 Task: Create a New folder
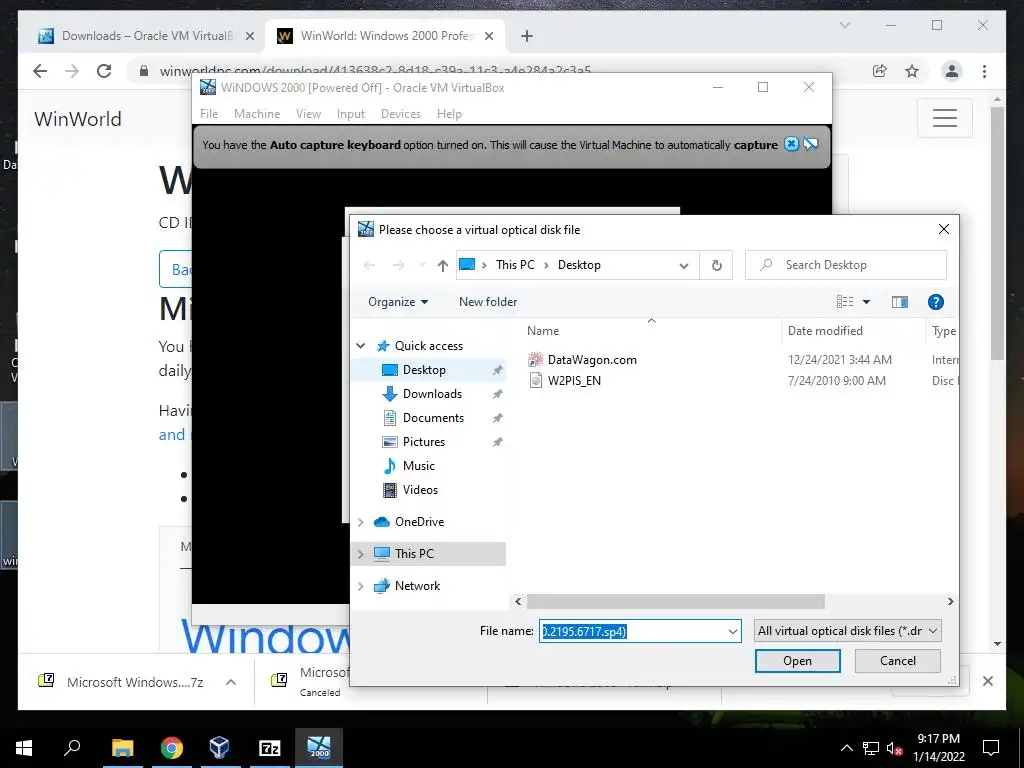click(x=488, y=302)
